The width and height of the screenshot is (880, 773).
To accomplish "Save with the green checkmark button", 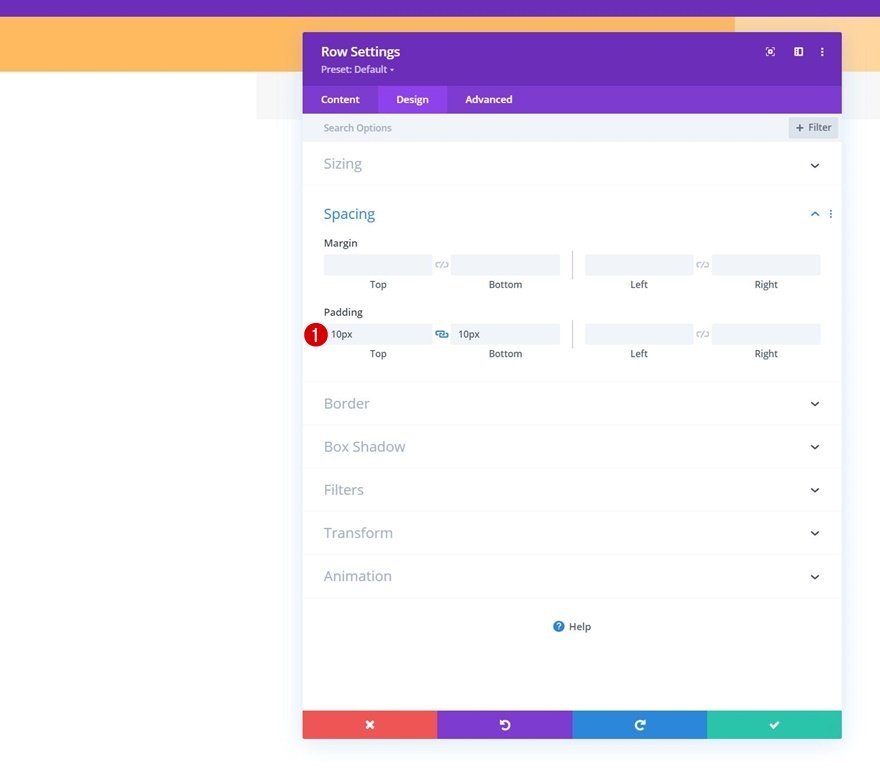I will pos(774,725).
